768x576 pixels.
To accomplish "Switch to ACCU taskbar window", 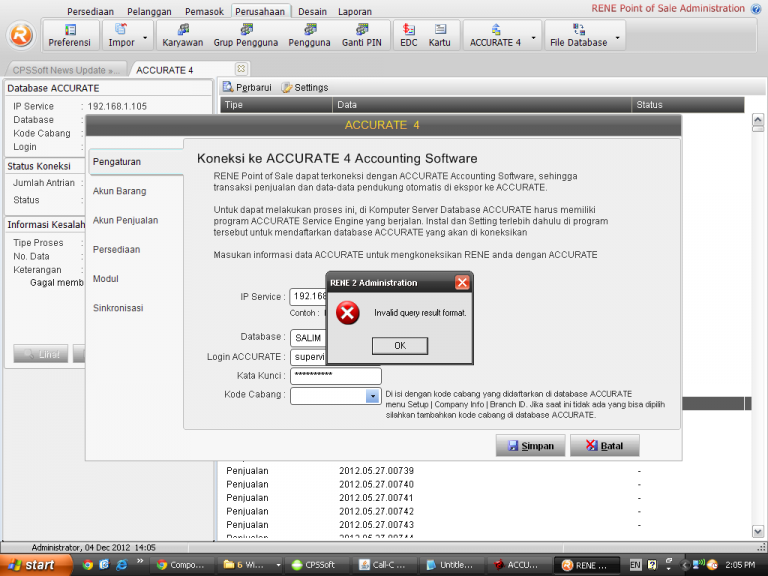I will (x=519, y=565).
